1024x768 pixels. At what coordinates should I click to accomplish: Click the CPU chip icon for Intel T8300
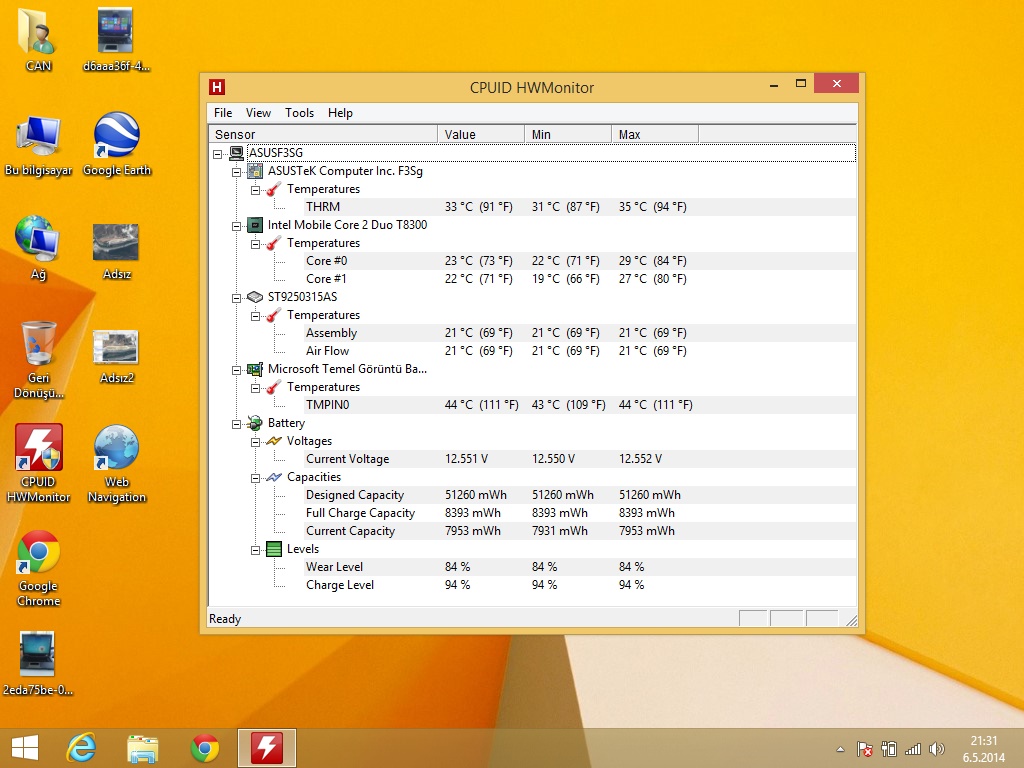[255, 225]
